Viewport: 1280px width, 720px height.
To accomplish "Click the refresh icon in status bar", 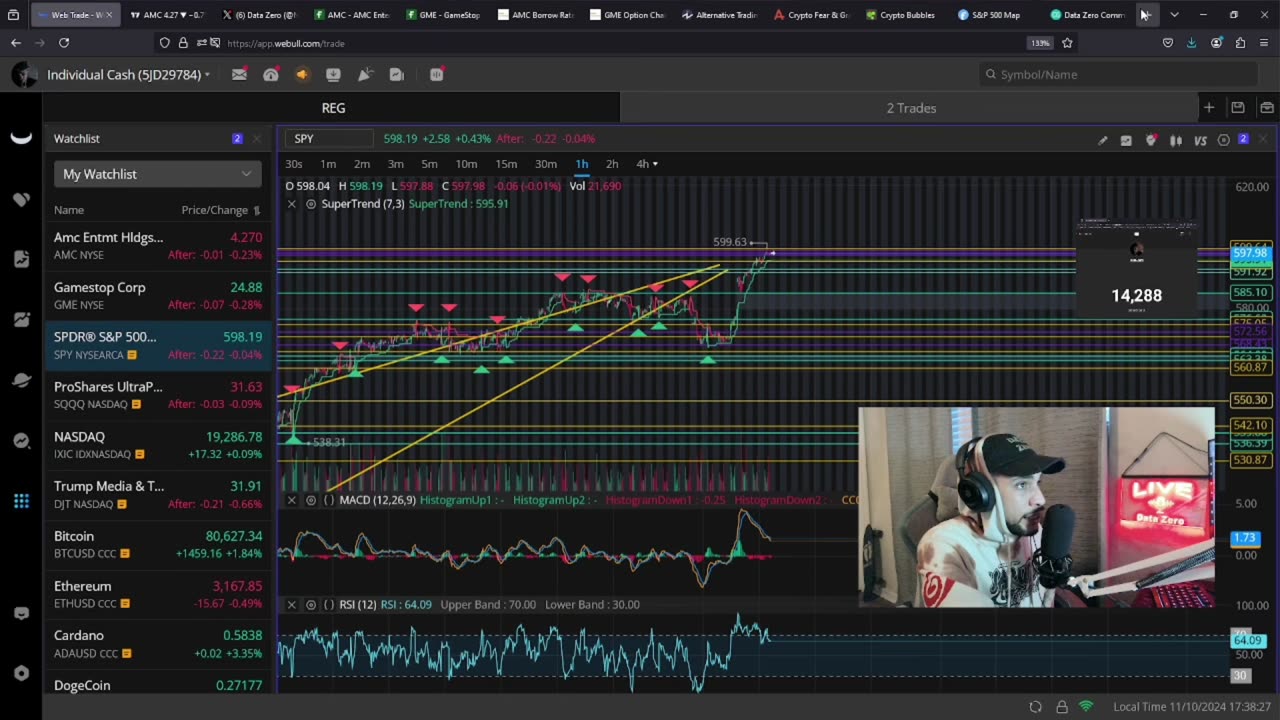I will (1035, 707).
